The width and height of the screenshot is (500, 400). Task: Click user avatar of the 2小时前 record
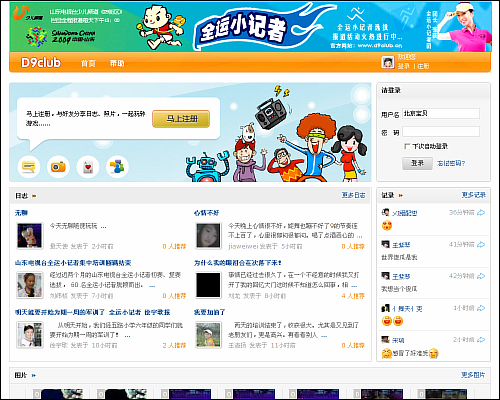click(386, 339)
